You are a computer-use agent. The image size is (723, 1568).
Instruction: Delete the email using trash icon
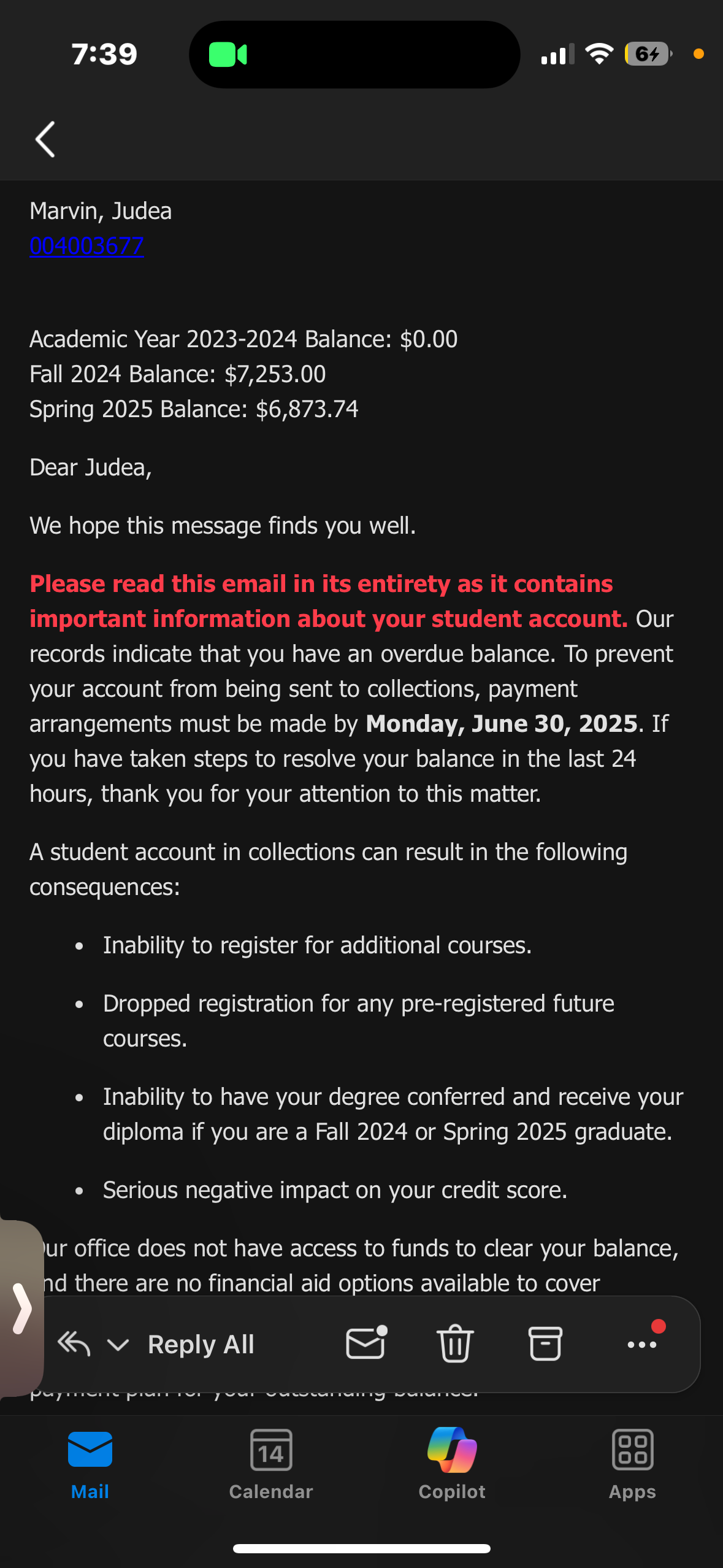[x=455, y=1343]
